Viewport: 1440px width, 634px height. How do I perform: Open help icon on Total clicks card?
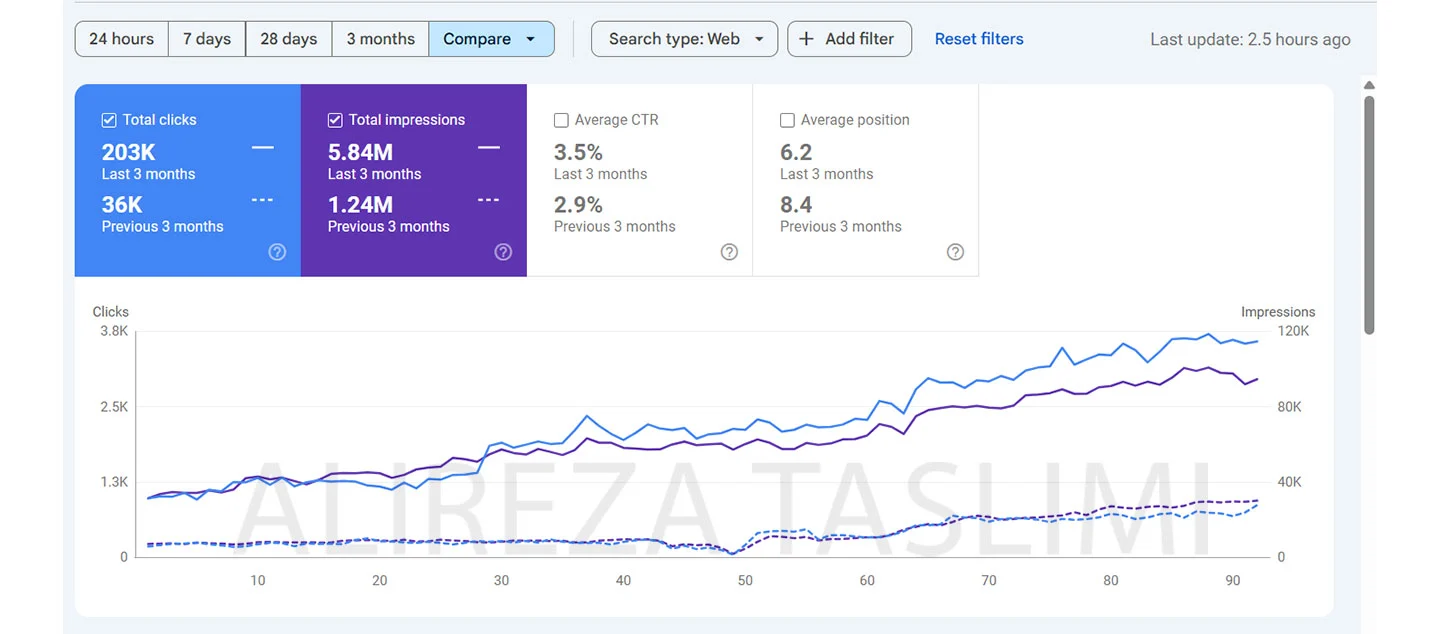coord(277,252)
